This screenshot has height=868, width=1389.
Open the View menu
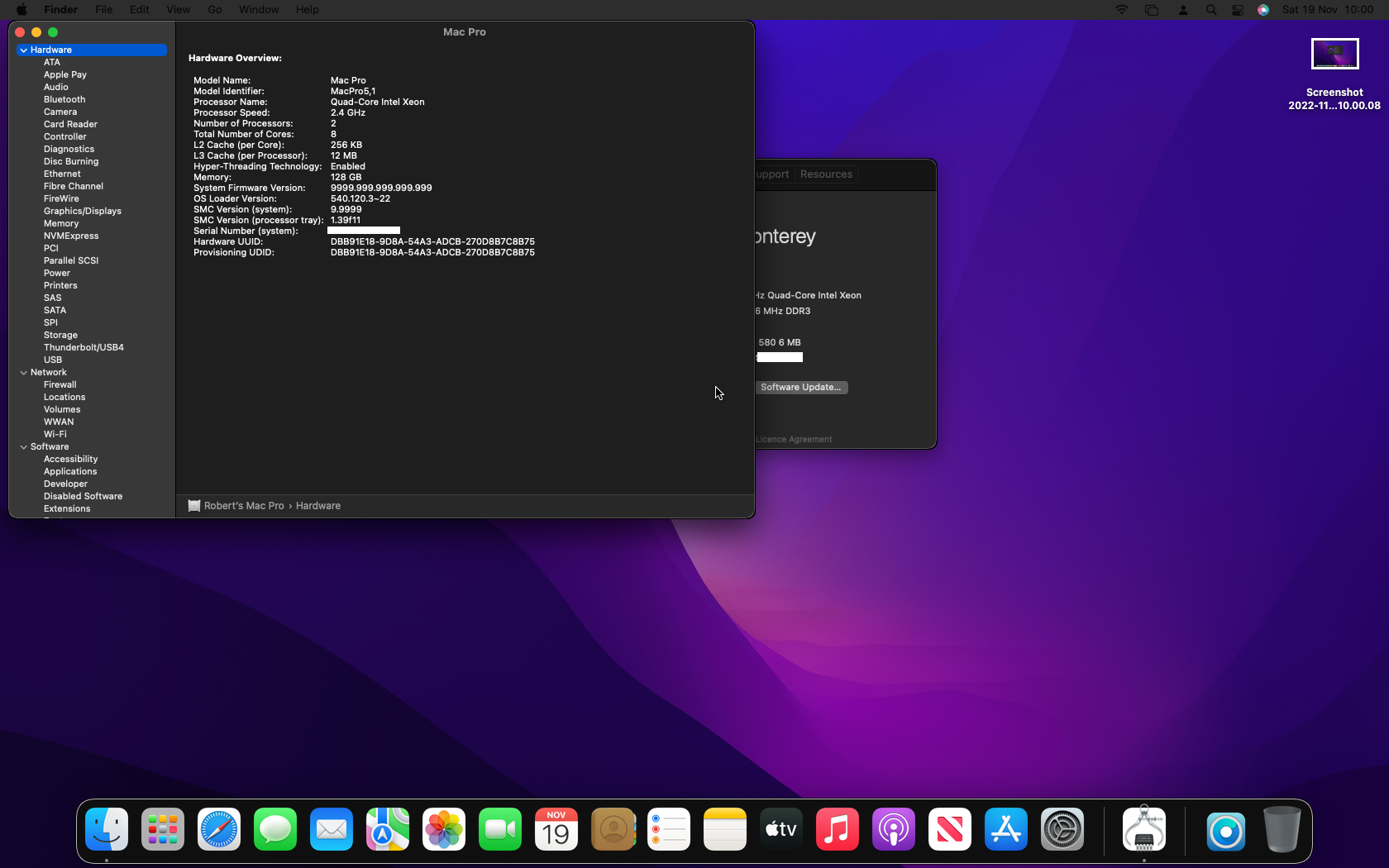(x=179, y=10)
